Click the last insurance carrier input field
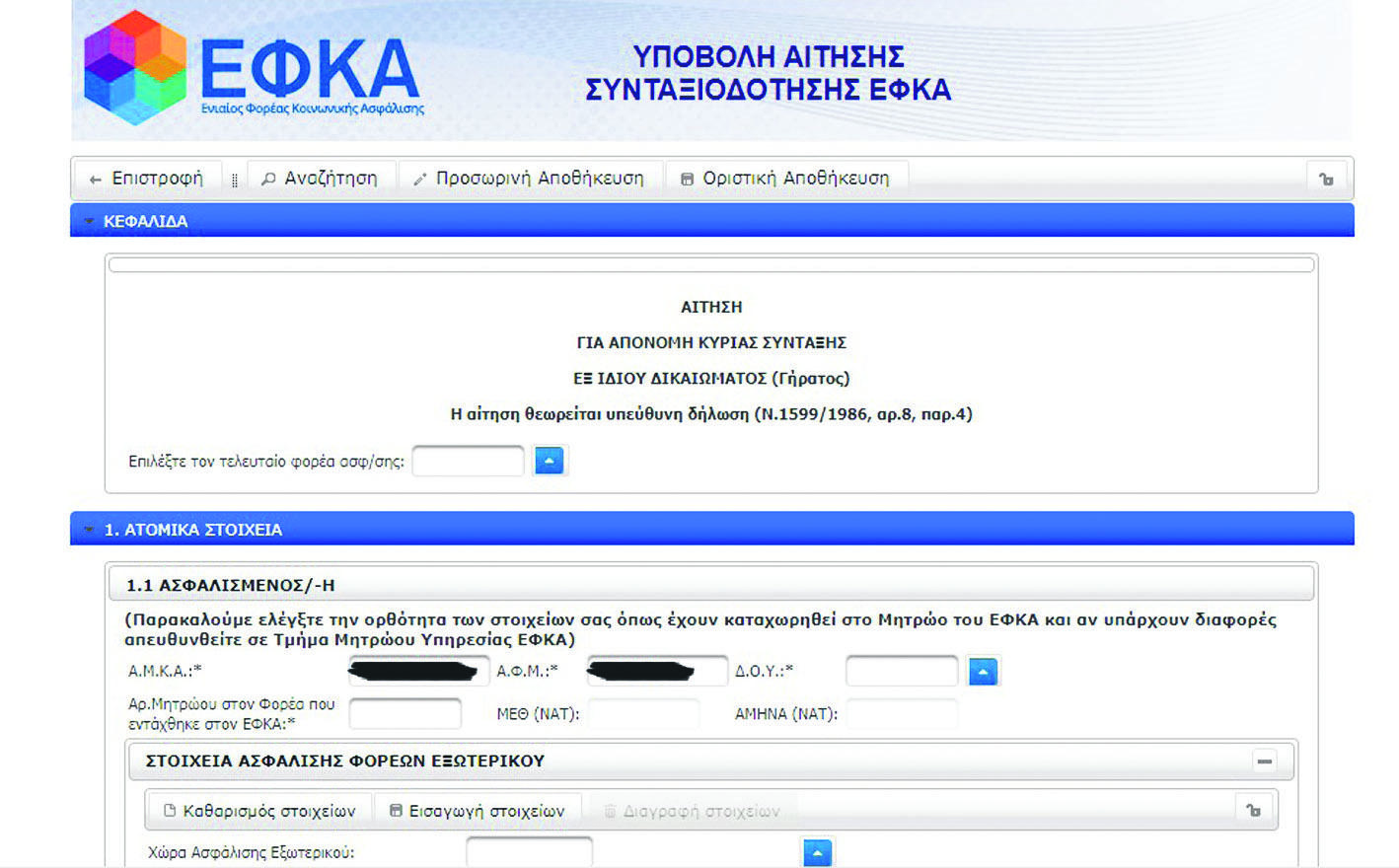Viewport: 1399px width, 868px height. tap(468, 461)
